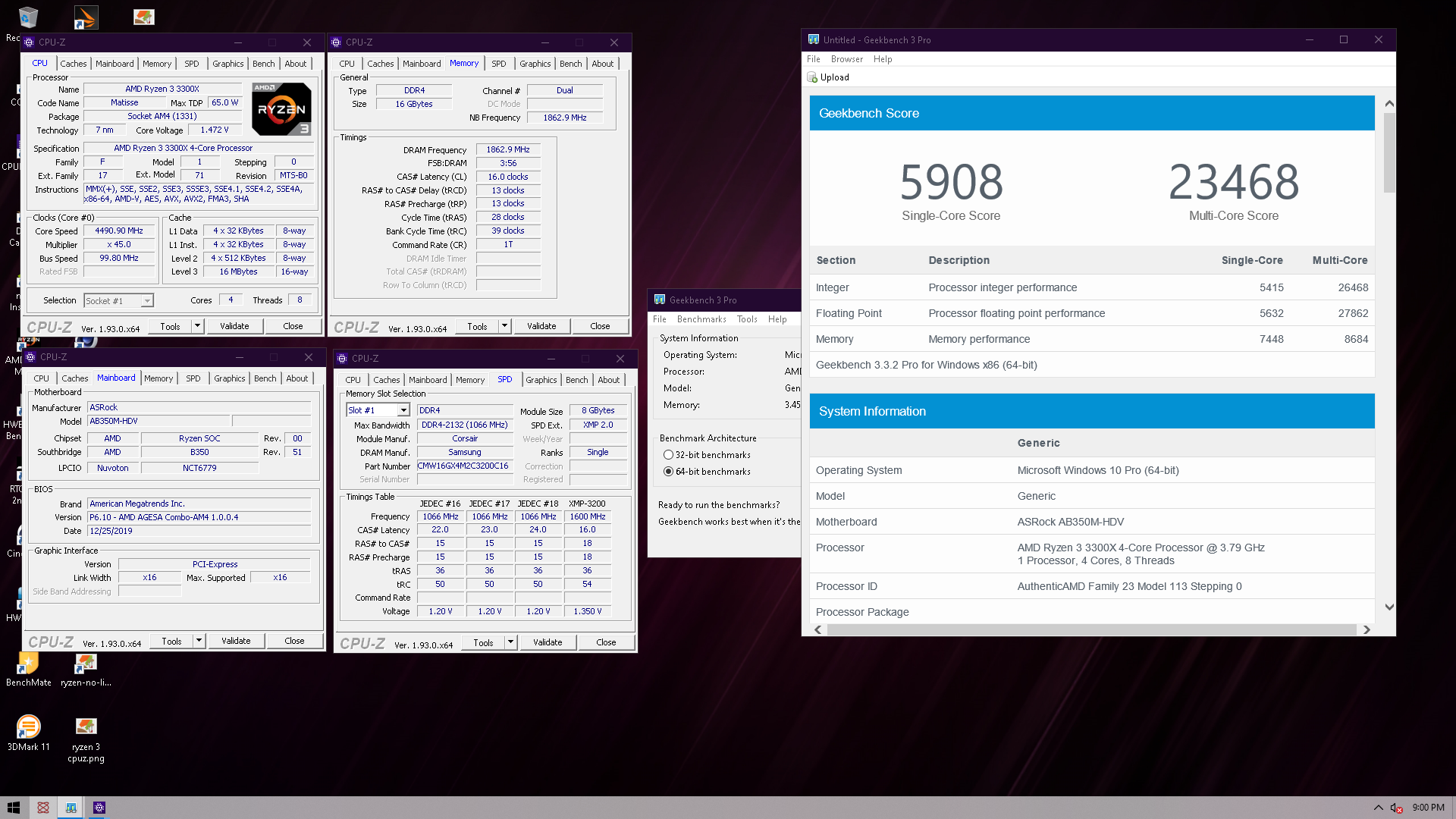
Task: Show hidden system tray icons
Action: tap(1378, 808)
